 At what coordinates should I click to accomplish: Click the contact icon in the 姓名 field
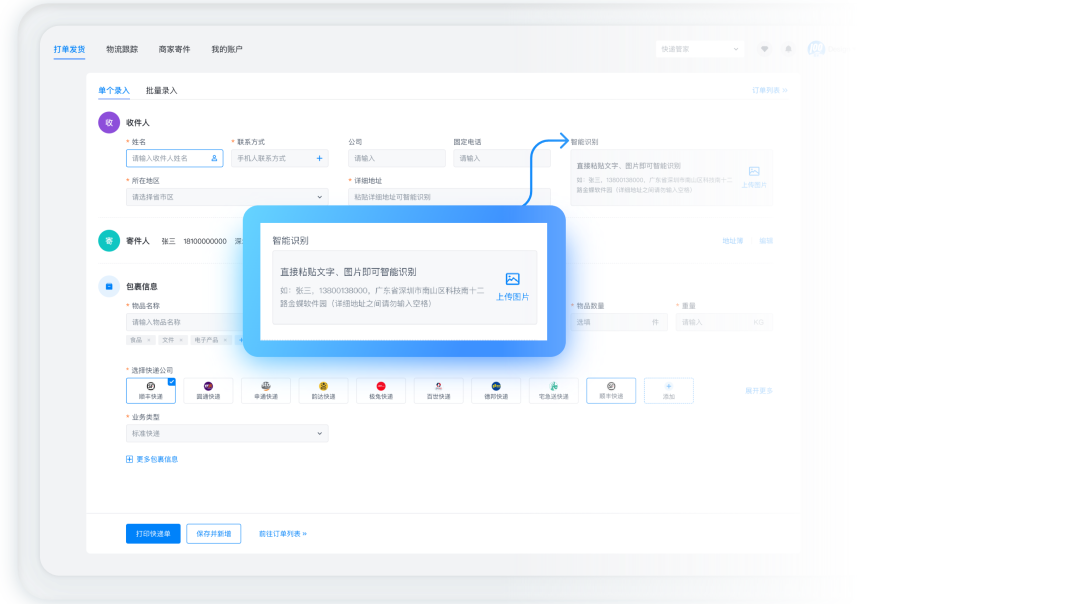pos(214,158)
